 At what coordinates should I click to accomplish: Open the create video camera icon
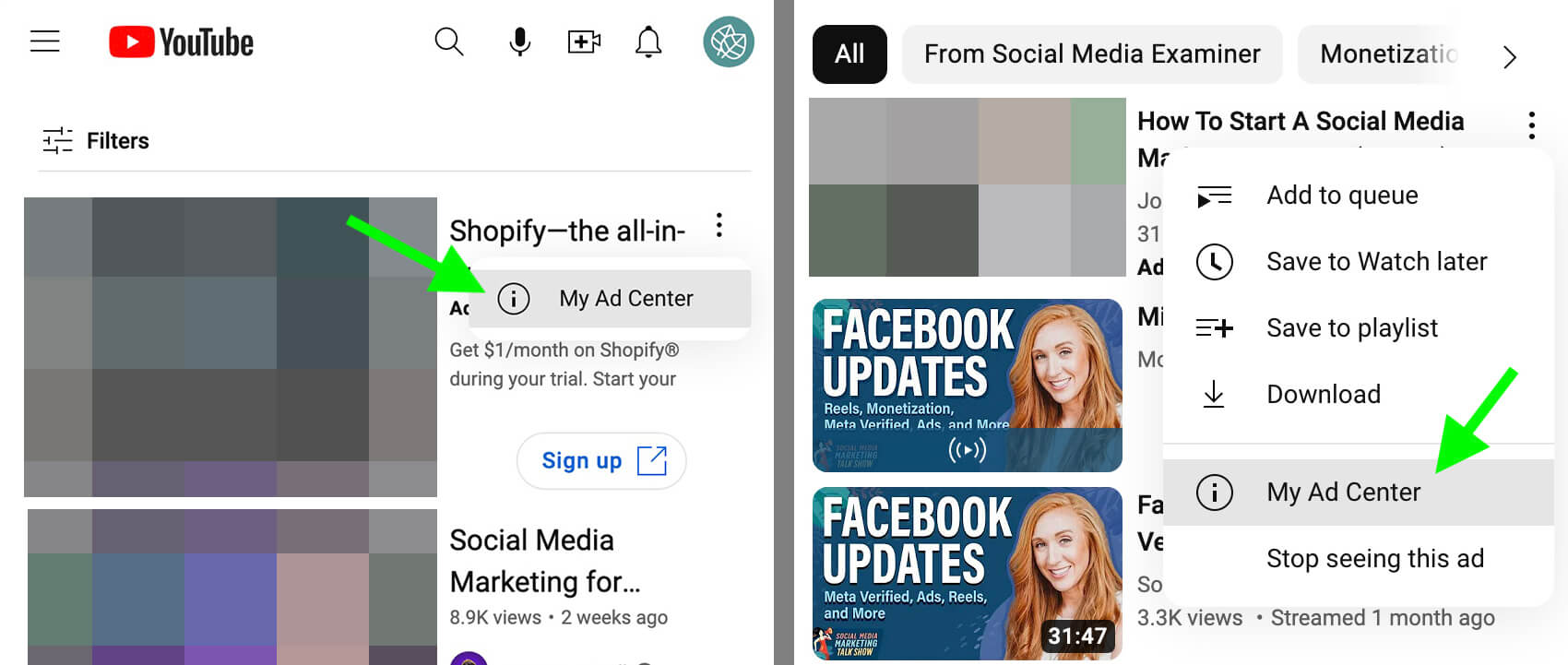coord(584,42)
